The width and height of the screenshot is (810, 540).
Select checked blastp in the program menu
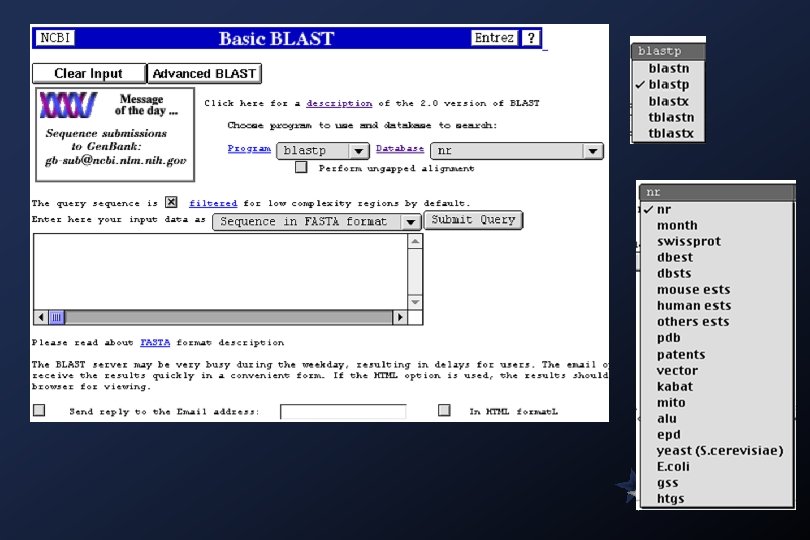pos(668,84)
